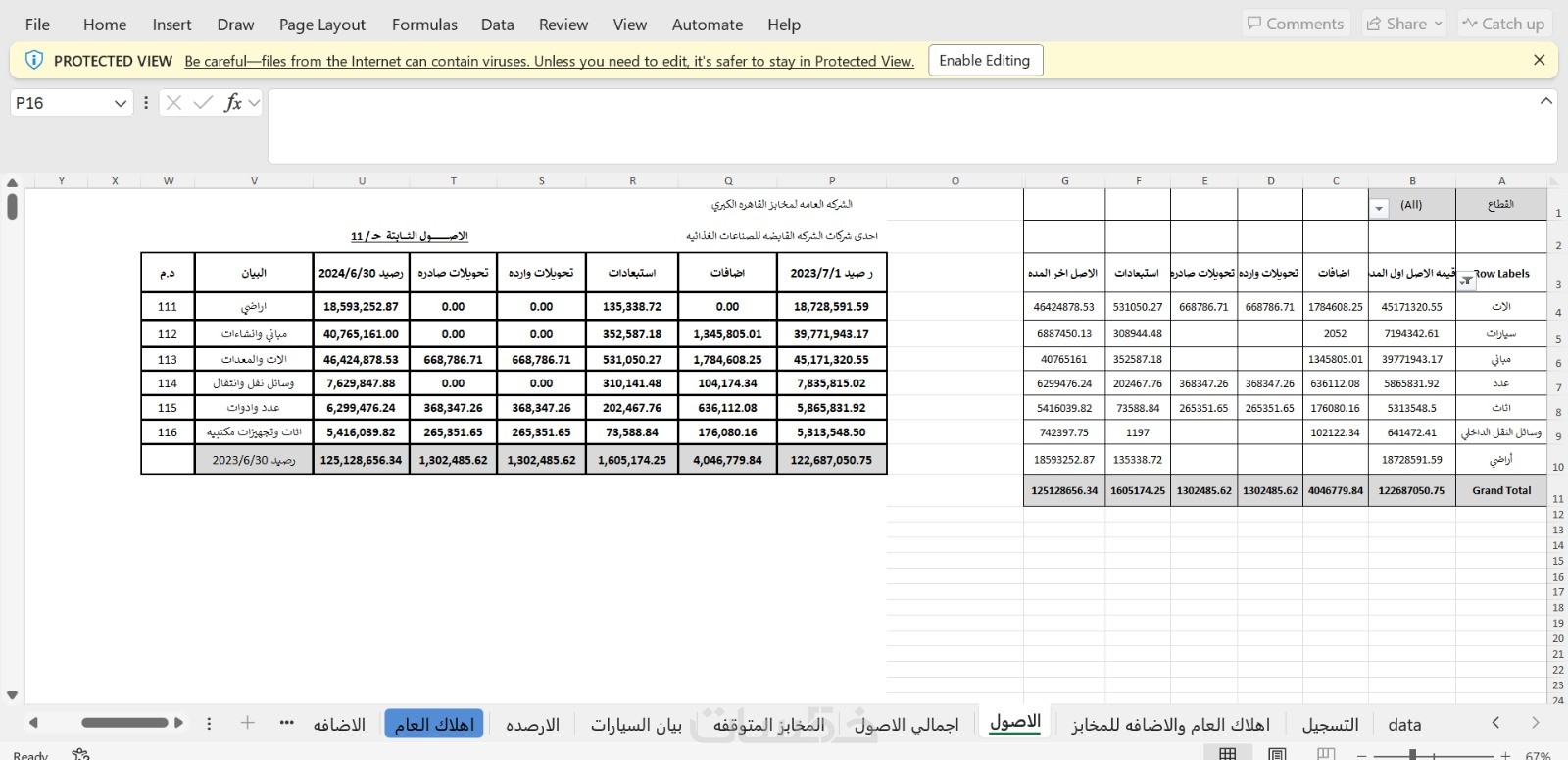The height and width of the screenshot is (760, 1568).
Task: Click the vertical scrollbar up arrow
Action: coord(12,182)
